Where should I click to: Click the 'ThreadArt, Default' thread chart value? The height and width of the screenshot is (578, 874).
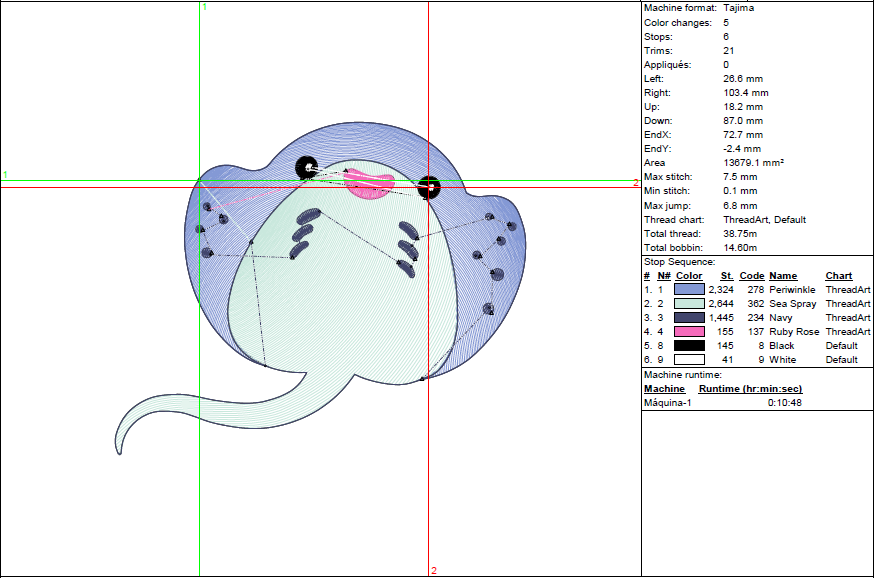pos(764,220)
